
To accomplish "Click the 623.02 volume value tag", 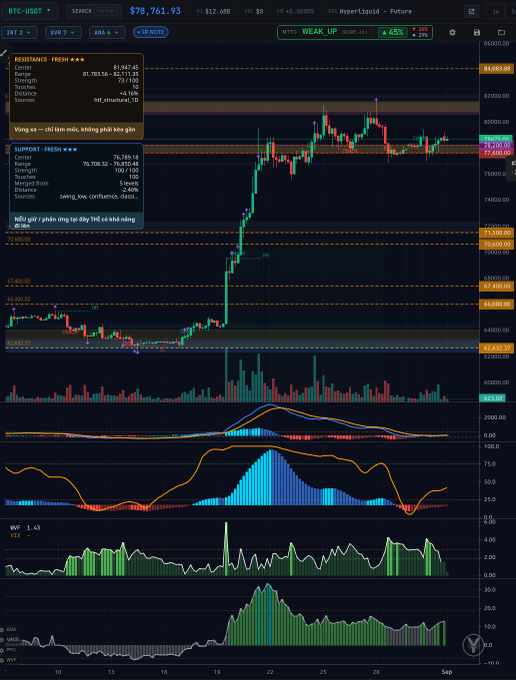I will [x=492, y=398].
